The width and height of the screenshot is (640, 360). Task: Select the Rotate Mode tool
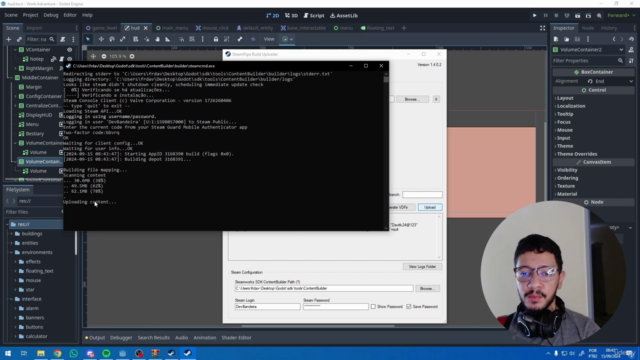click(x=112, y=39)
